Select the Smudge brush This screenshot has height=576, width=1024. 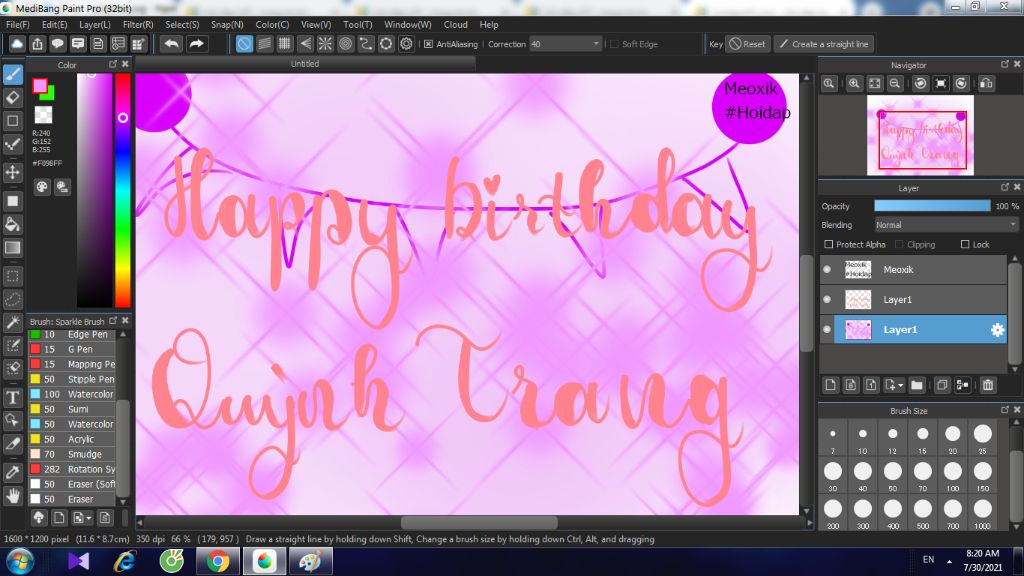click(x=72, y=455)
